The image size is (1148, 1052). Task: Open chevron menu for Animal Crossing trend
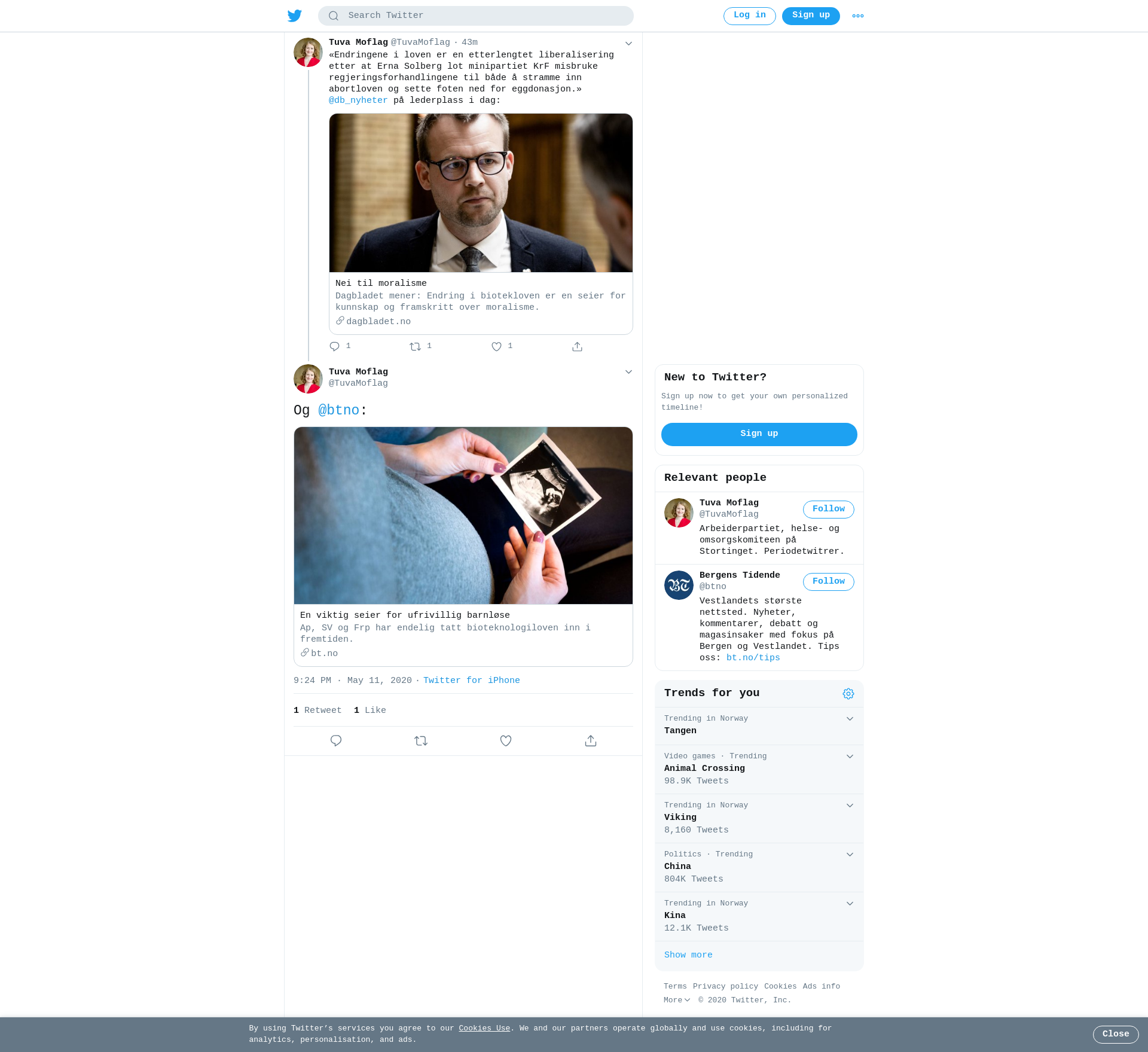pyautogui.click(x=850, y=757)
